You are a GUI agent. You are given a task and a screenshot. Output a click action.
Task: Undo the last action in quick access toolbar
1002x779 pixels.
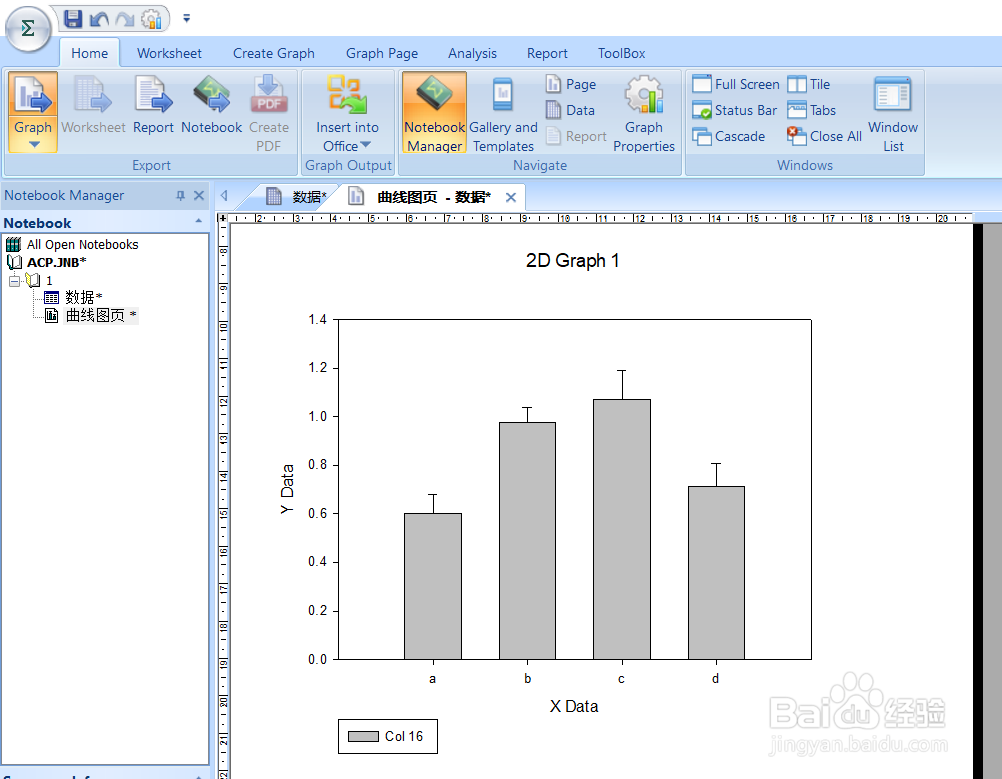[98, 19]
